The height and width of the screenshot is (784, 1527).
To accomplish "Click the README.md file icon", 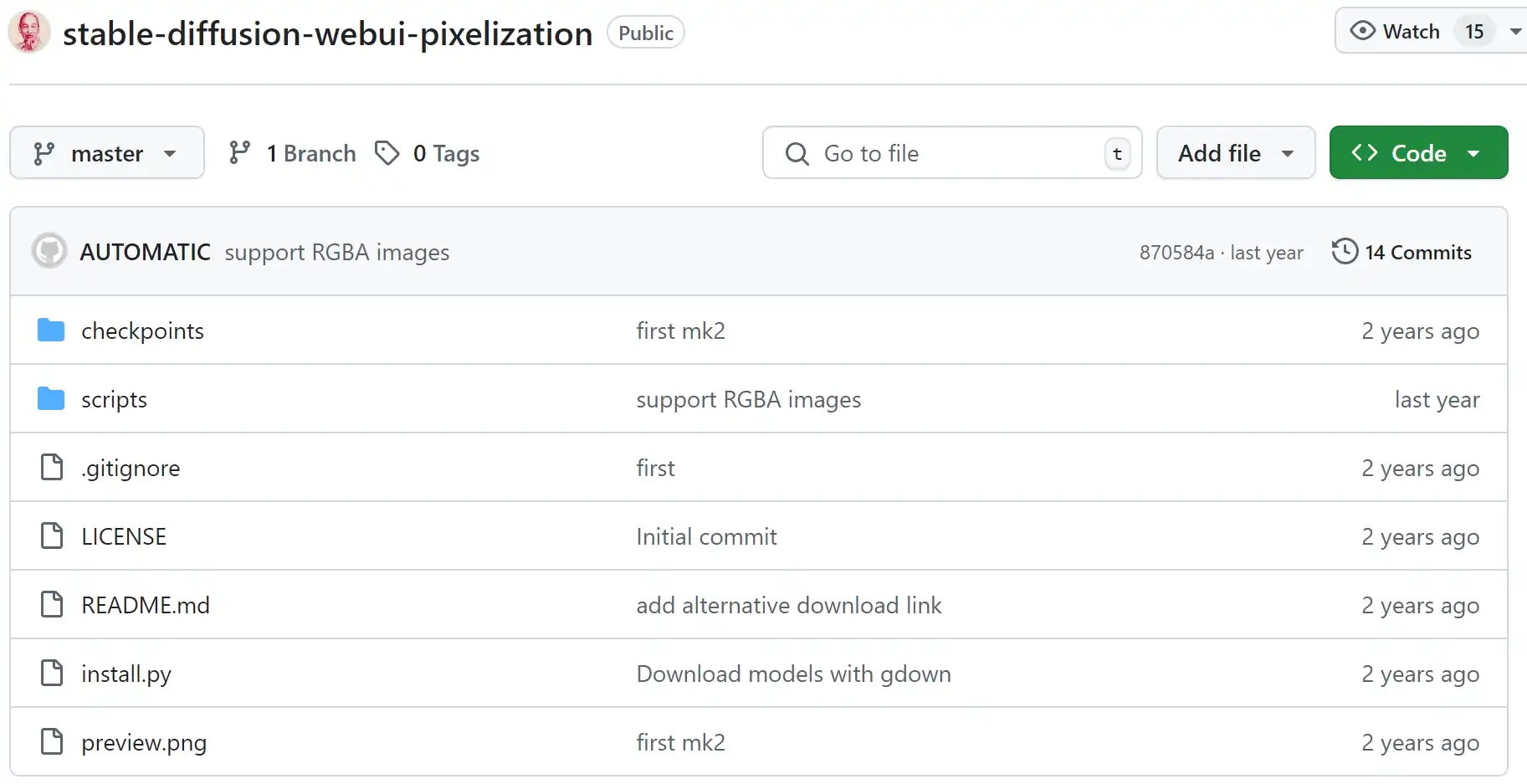I will click(52, 605).
